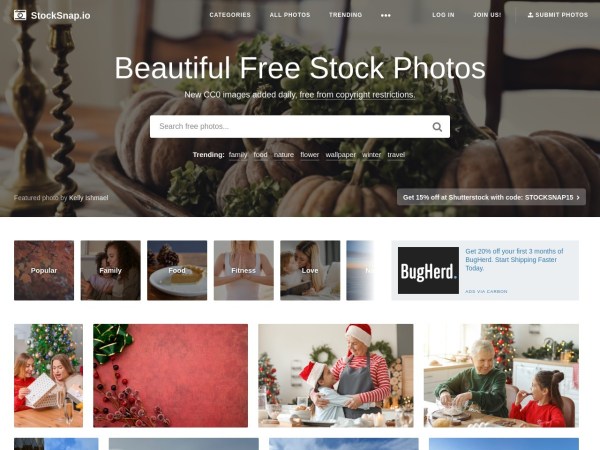Click the Log In link
Image resolution: width=600 pixels, height=450 pixels.
point(443,15)
